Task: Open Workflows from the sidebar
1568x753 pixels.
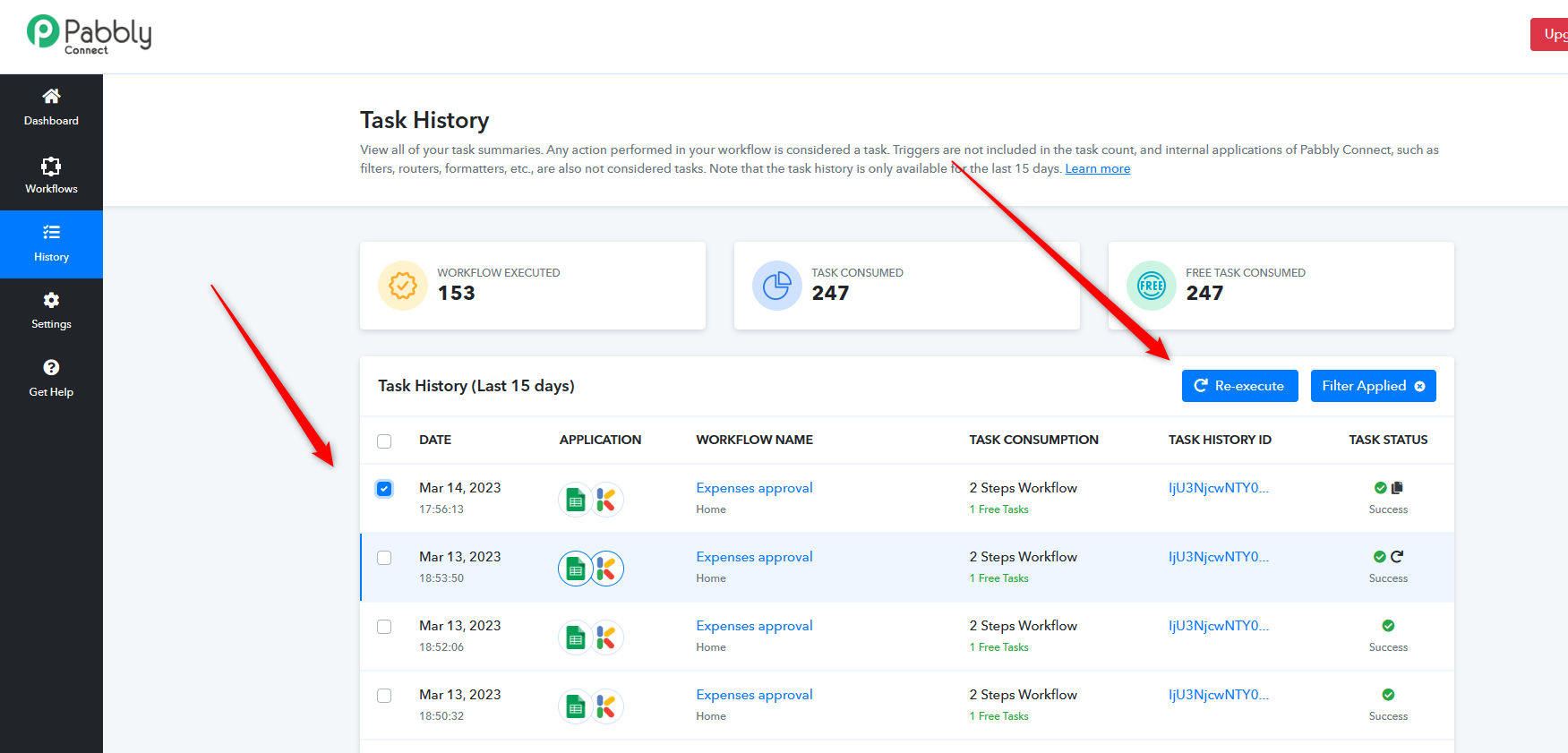Action: pyautogui.click(x=51, y=176)
